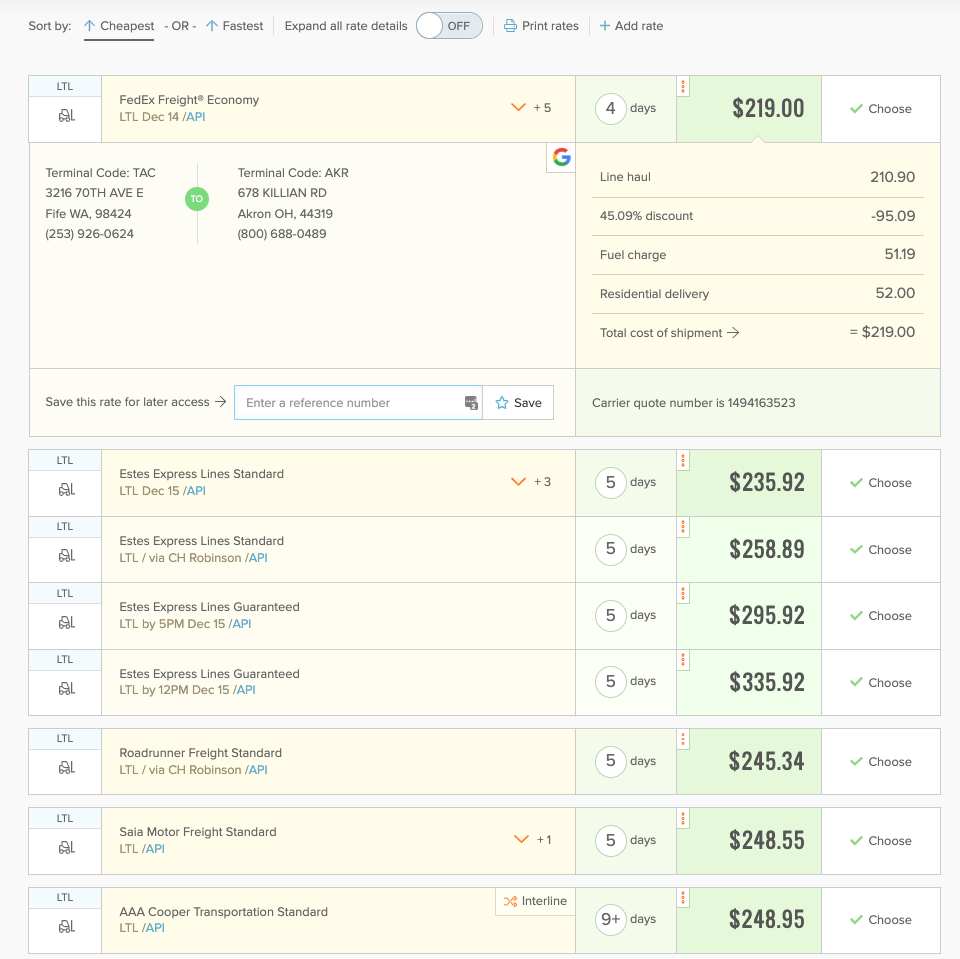This screenshot has height=959, width=960.
Task: Expand the +5 chevron on FedEx Freight Economy
Action: pyautogui.click(x=519, y=107)
